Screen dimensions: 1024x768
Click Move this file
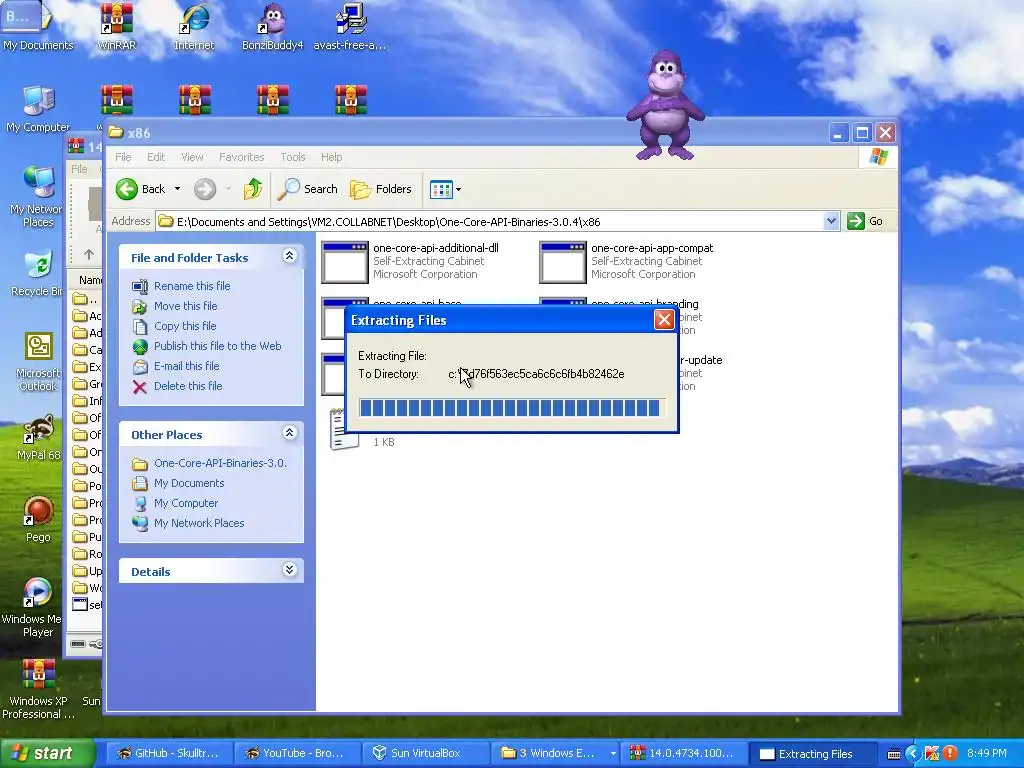tap(185, 306)
